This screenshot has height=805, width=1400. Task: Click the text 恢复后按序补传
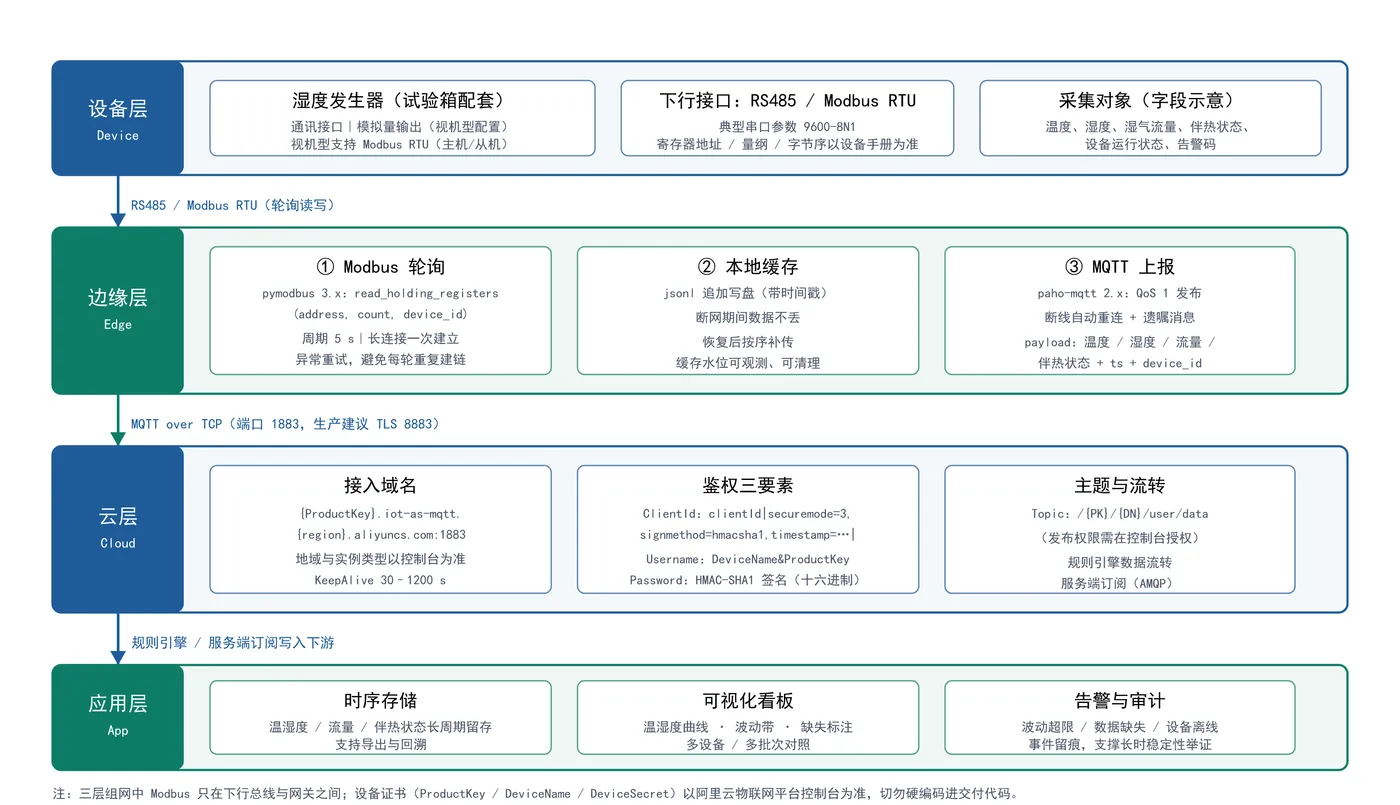pyautogui.click(x=748, y=340)
